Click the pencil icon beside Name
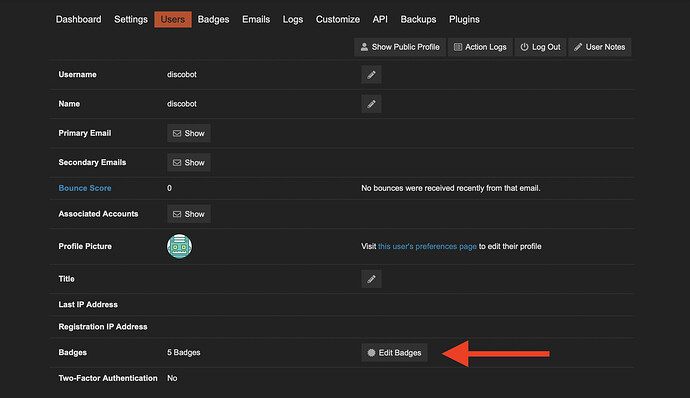Image resolution: width=690 pixels, height=398 pixels. click(x=371, y=104)
